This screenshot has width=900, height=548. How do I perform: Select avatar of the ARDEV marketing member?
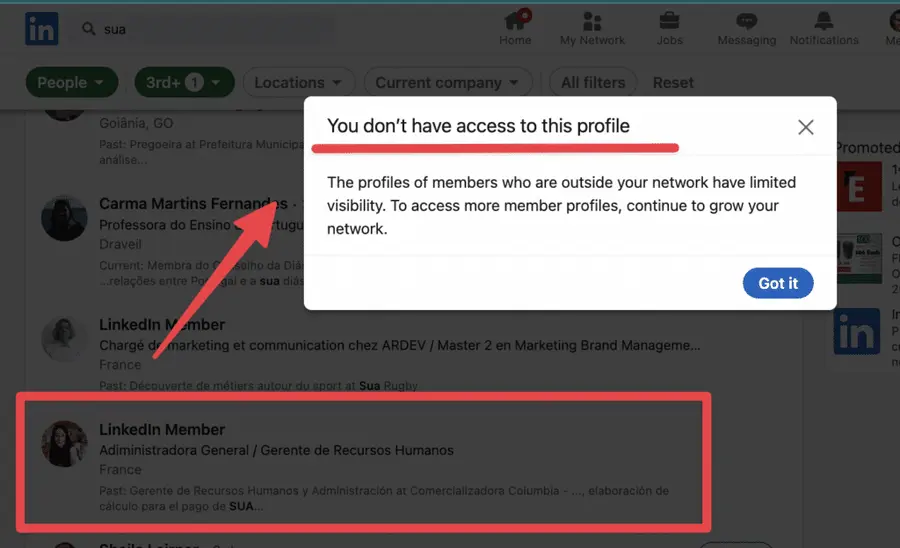[64, 339]
